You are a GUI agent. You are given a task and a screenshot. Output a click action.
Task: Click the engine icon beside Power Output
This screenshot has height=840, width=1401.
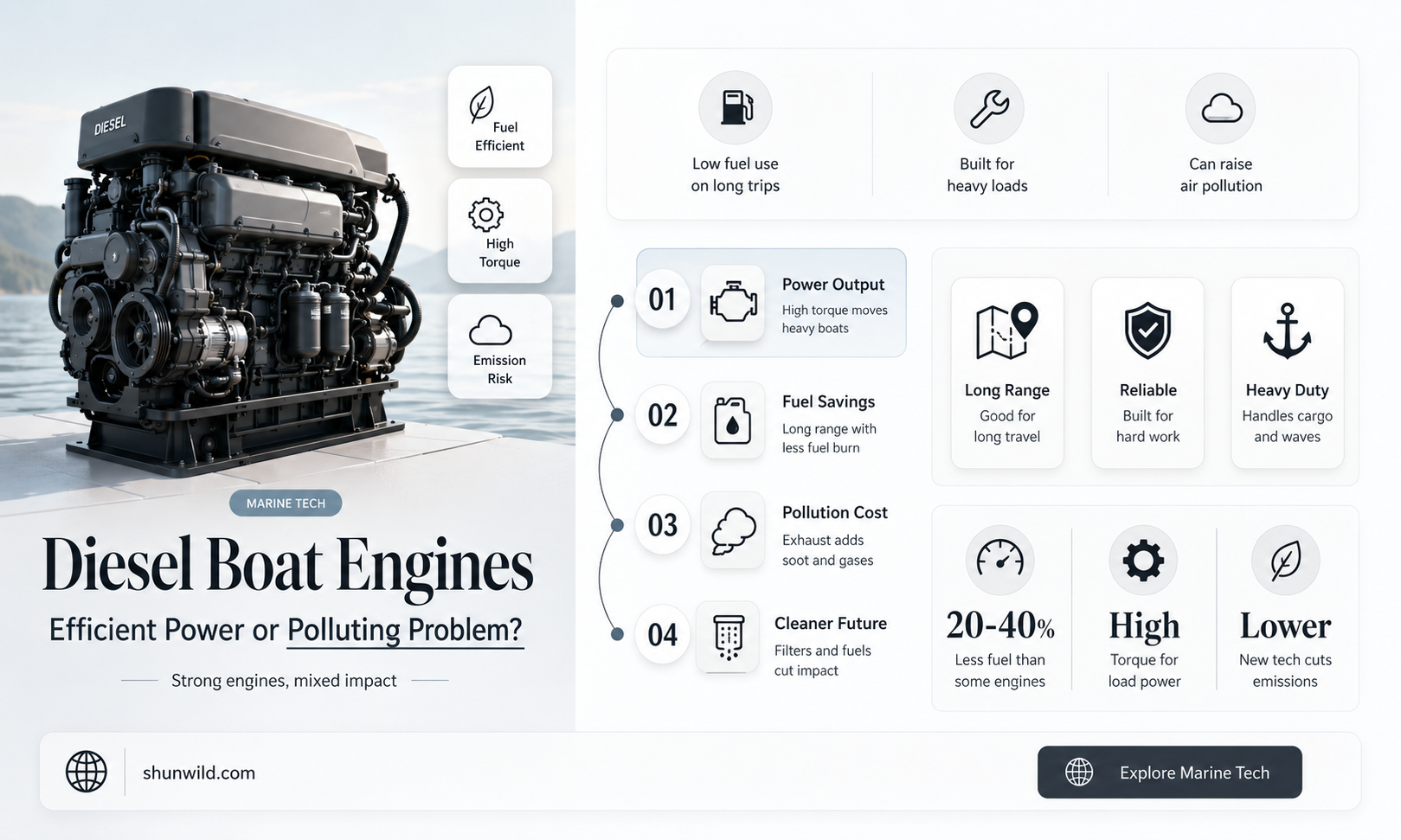tap(733, 303)
